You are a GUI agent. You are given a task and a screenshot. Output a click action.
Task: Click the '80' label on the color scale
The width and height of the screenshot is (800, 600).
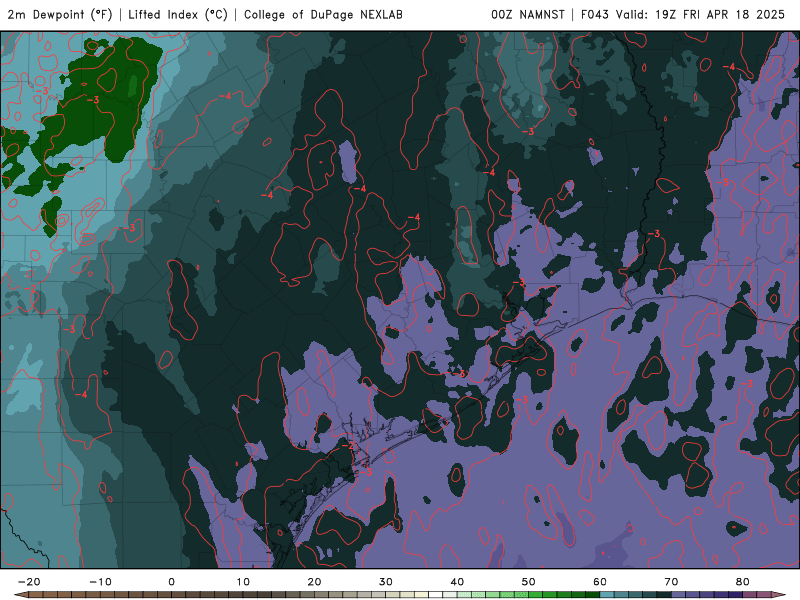(x=743, y=582)
